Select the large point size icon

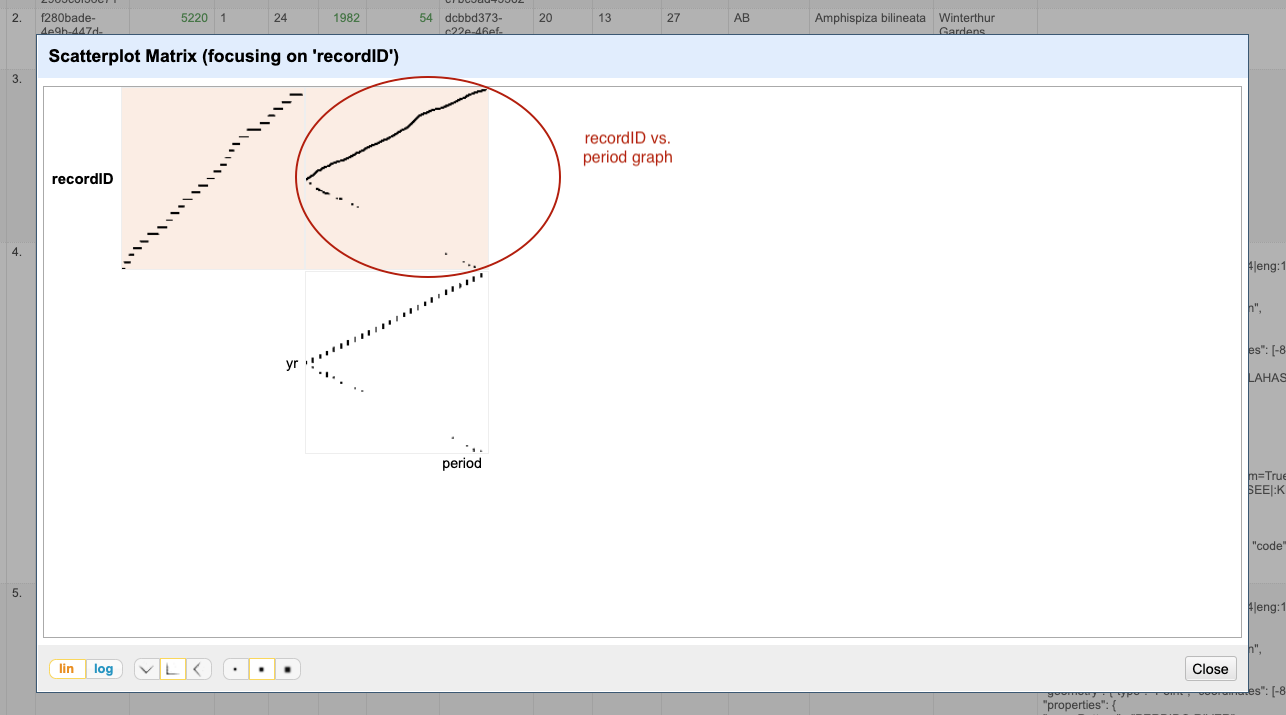point(288,668)
